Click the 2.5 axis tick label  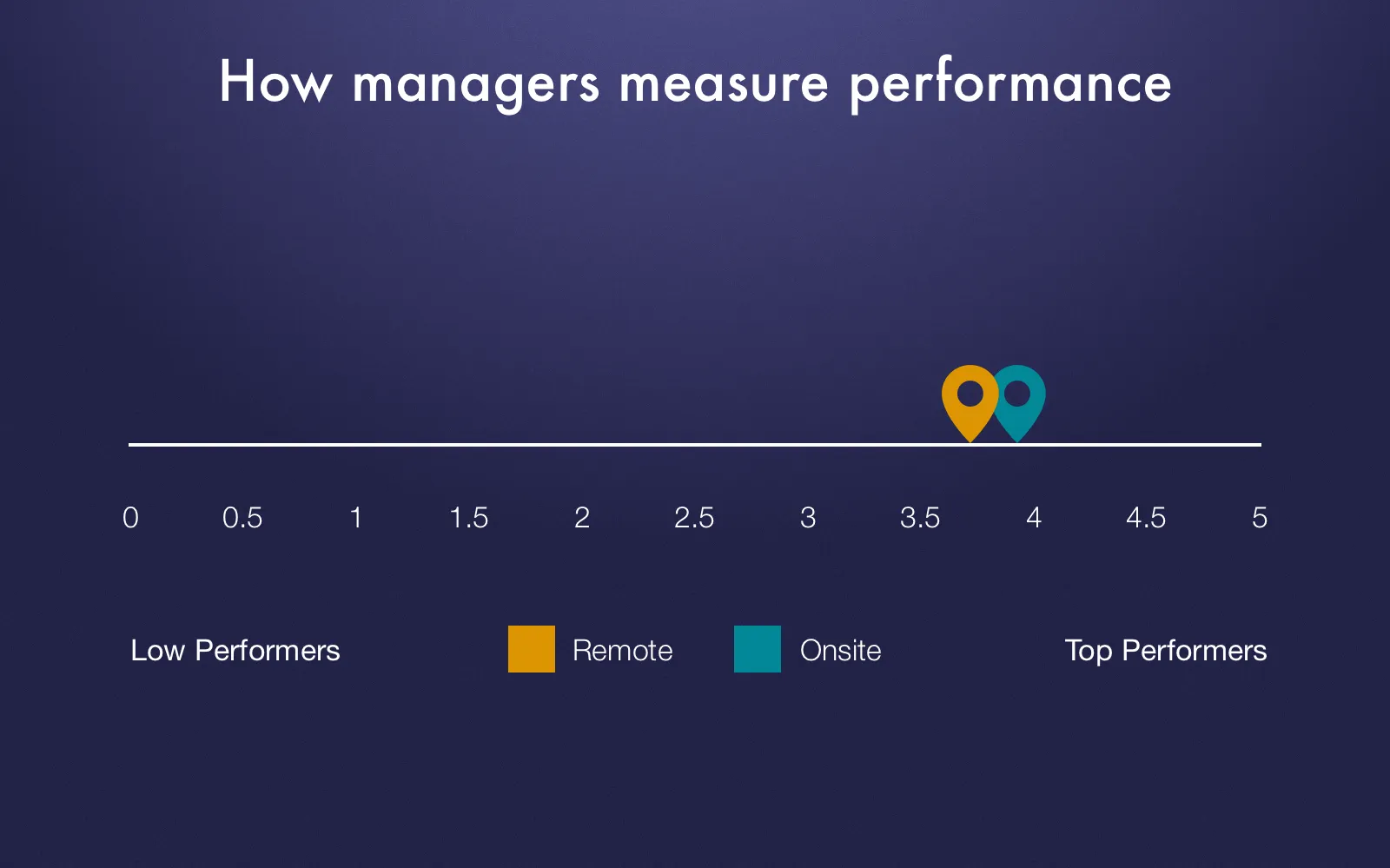tap(694, 518)
